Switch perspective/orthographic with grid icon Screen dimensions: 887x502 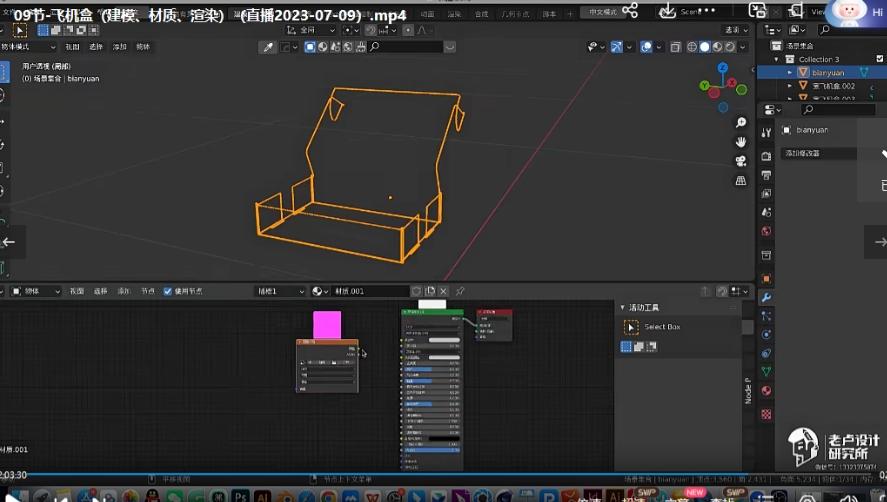coord(741,180)
